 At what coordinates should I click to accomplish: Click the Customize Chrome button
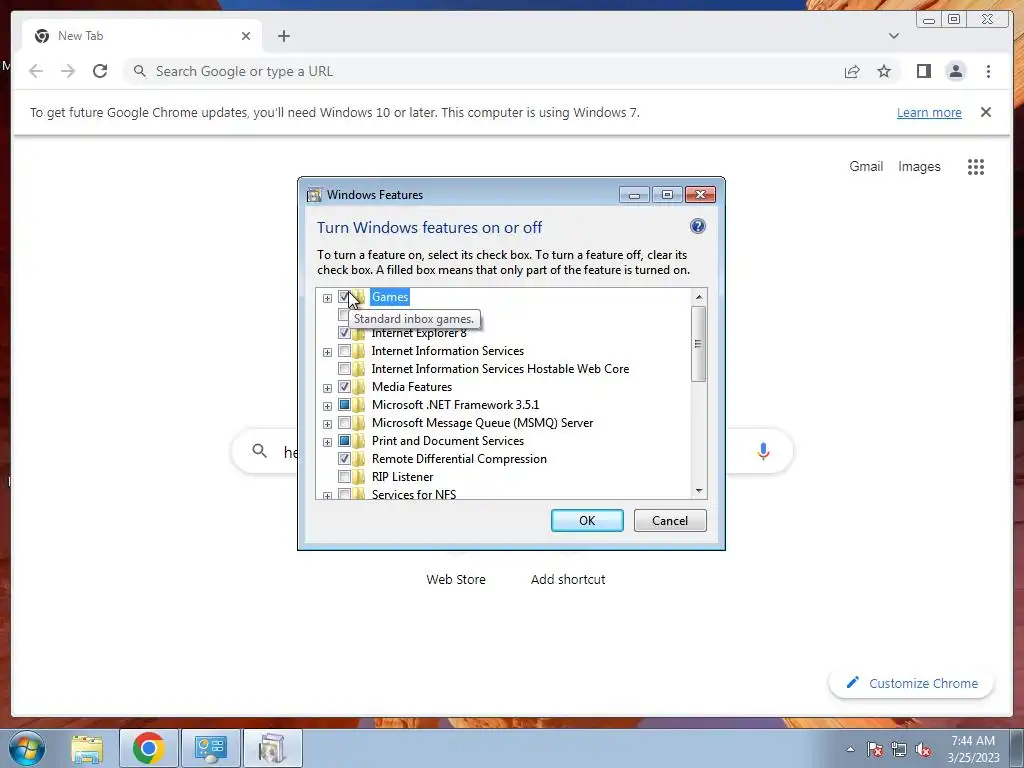coord(912,683)
